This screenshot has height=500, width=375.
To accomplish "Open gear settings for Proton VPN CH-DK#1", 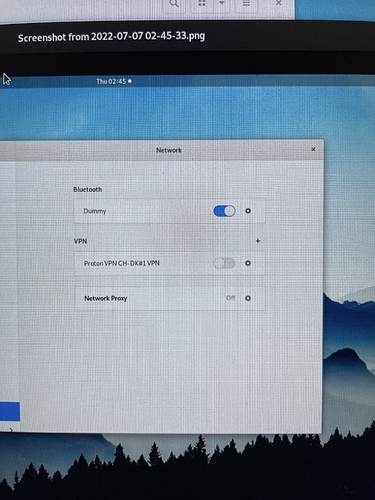I will [248, 263].
